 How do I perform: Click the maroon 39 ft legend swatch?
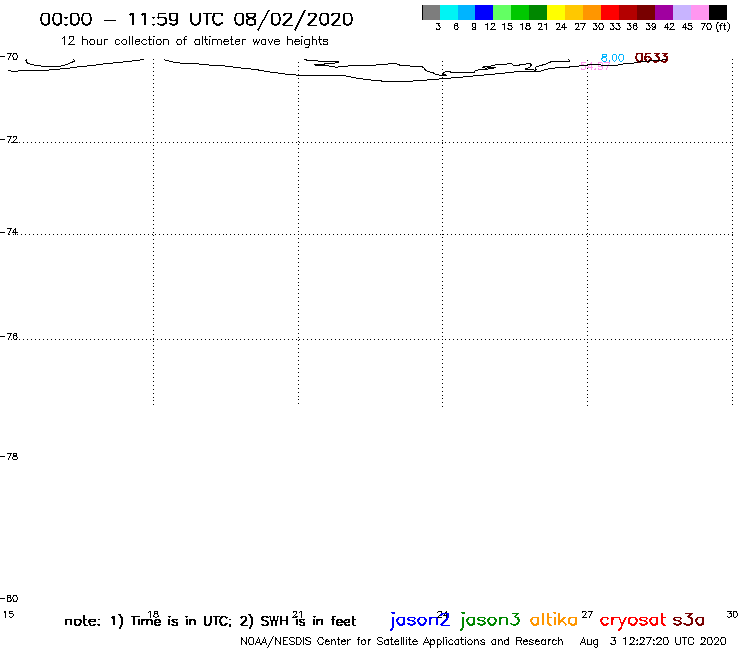pyautogui.click(x=646, y=12)
